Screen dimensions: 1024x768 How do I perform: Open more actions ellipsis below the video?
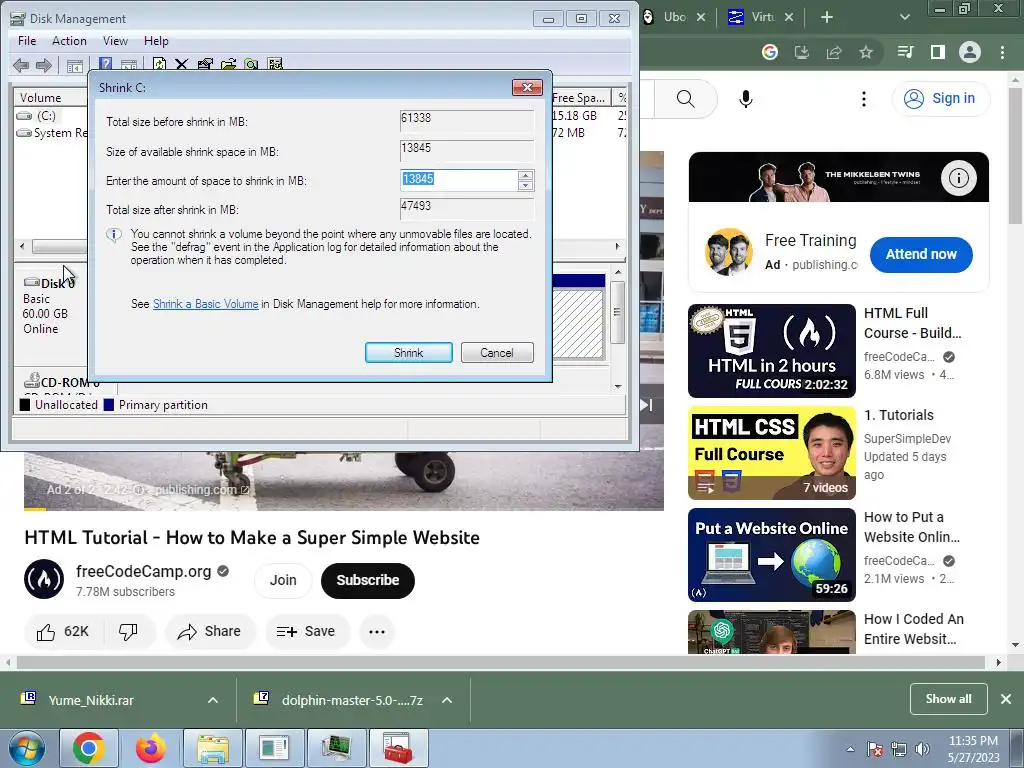point(377,632)
